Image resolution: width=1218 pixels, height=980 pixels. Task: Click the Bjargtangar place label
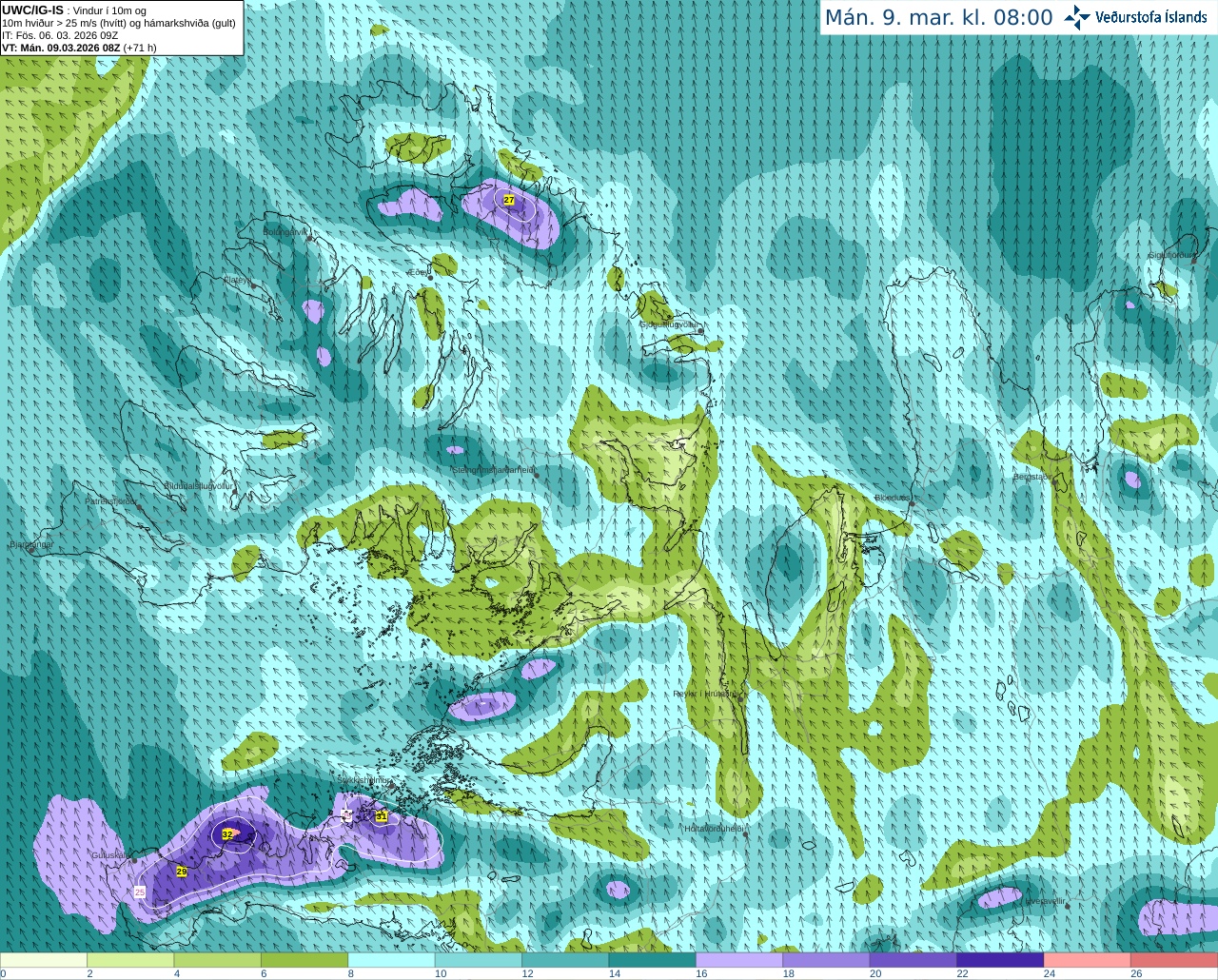coord(31,544)
